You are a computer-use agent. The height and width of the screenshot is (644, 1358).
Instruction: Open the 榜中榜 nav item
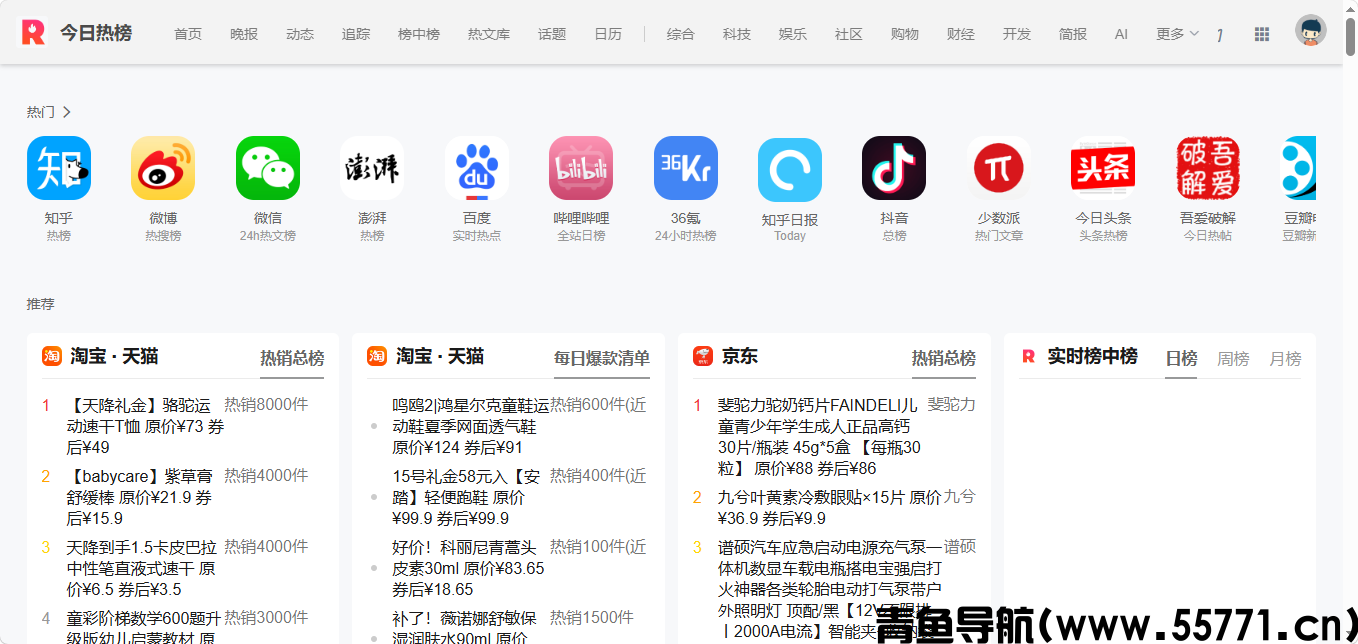[419, 34]
